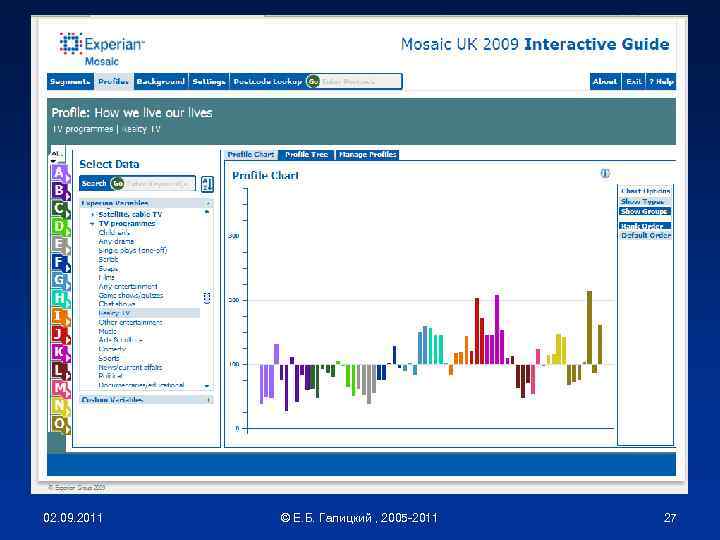The width and height of the screenshot is (720, 540).
Task: Click the variable list scroll-up arrow
Action: (207, 212)
